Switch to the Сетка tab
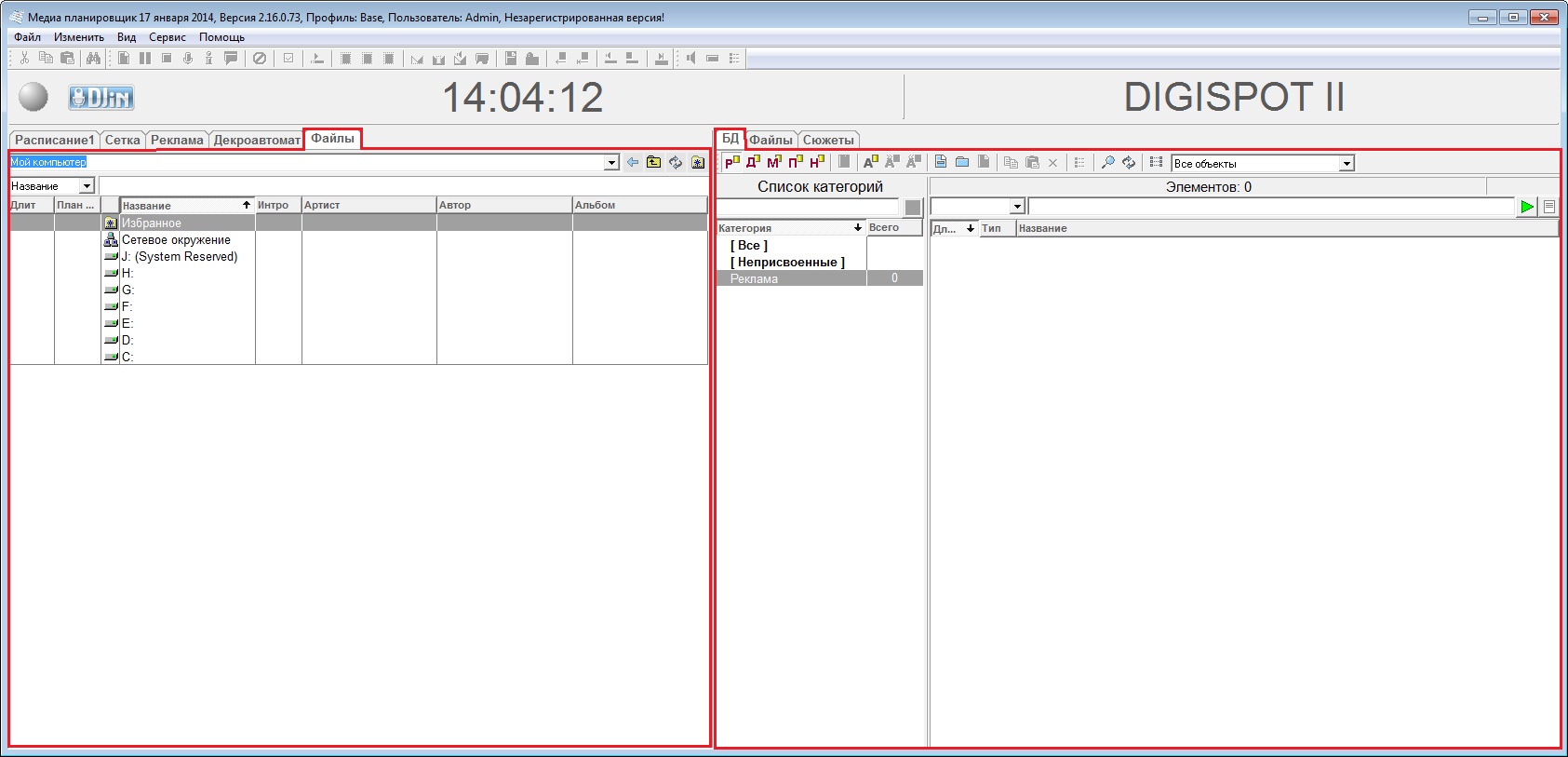The image size is (1568, 757). [122, 140]
